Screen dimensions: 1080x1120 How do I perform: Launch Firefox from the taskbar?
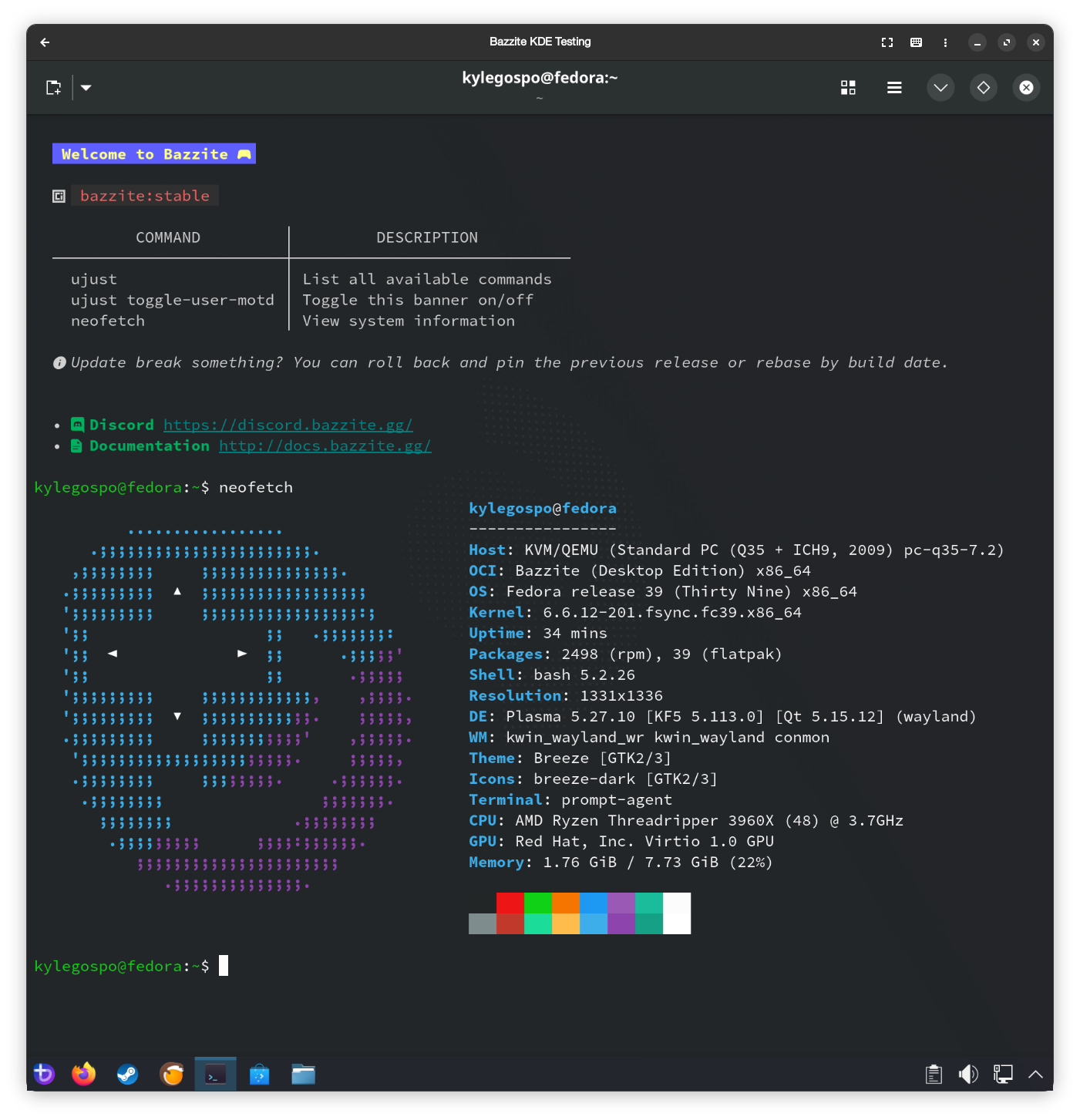84,1074
